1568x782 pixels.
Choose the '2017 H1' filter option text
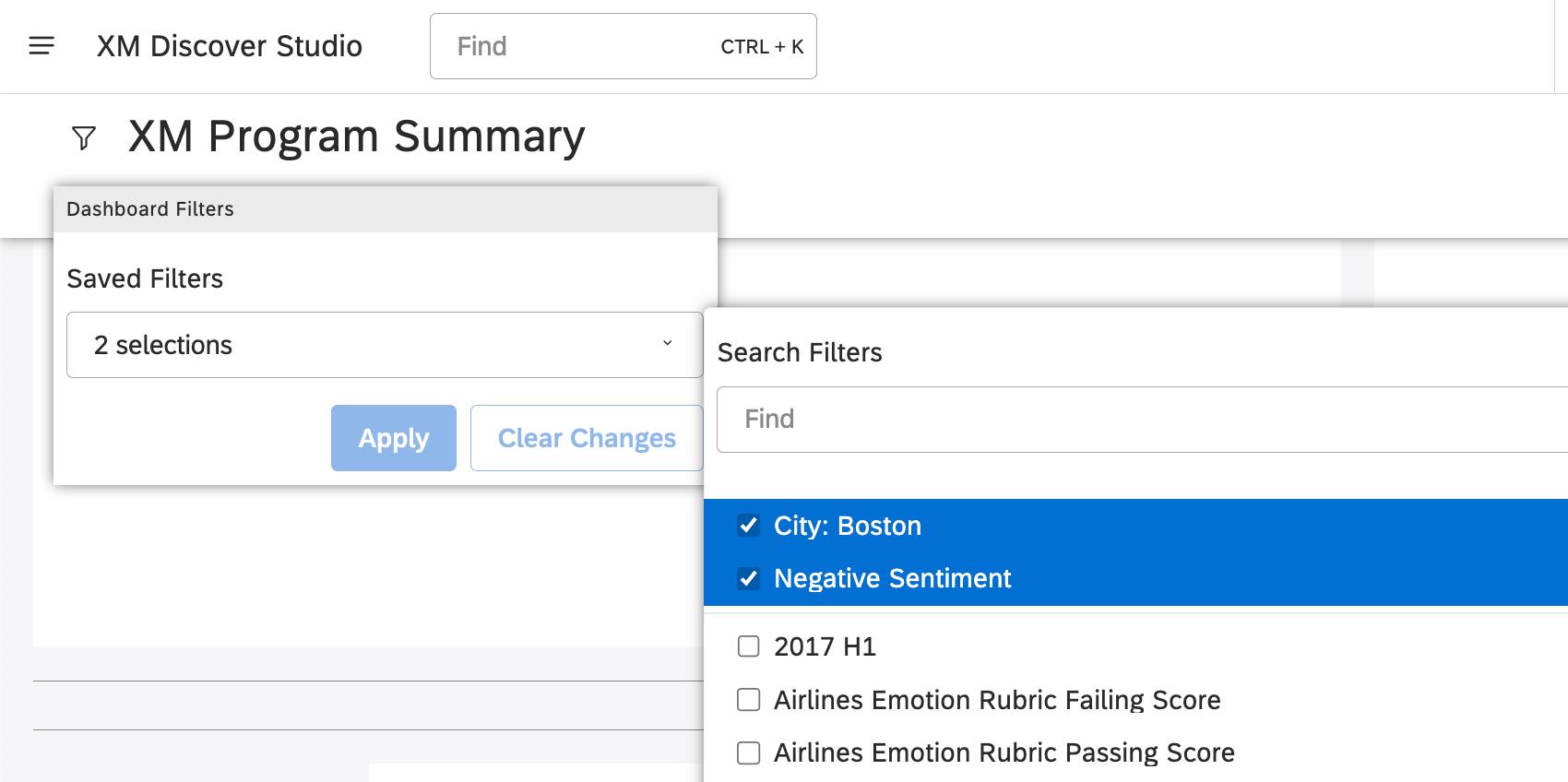(x=825, y=646)
